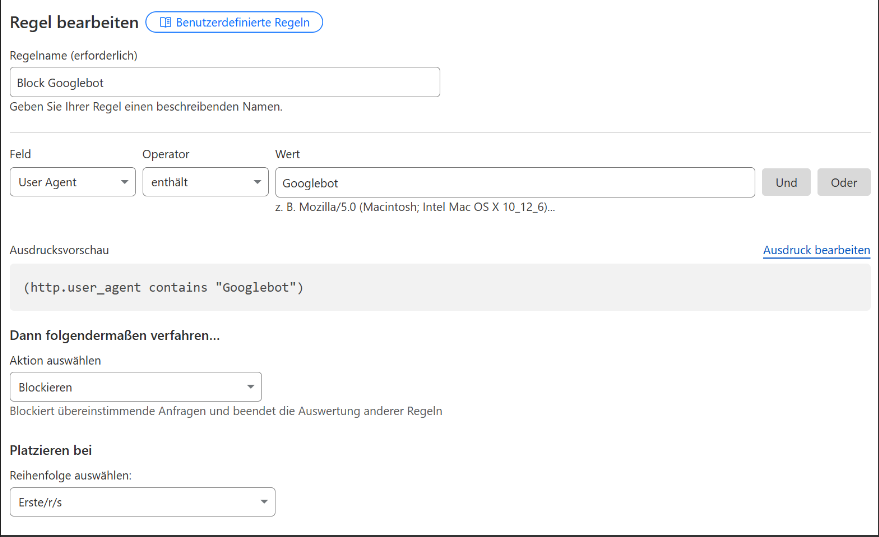This screenshot has width=879, height=537.
Task: Open the Ausdruck bearbeiten link
Action: [816, 250]
